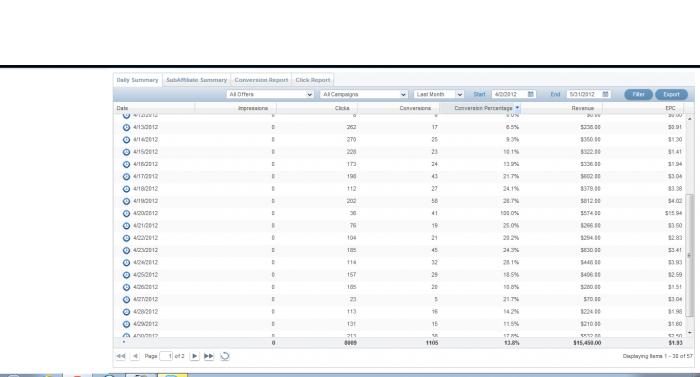Click the $15,450.00 total revenue
The image size is (700, 377).
pos(587,343)
